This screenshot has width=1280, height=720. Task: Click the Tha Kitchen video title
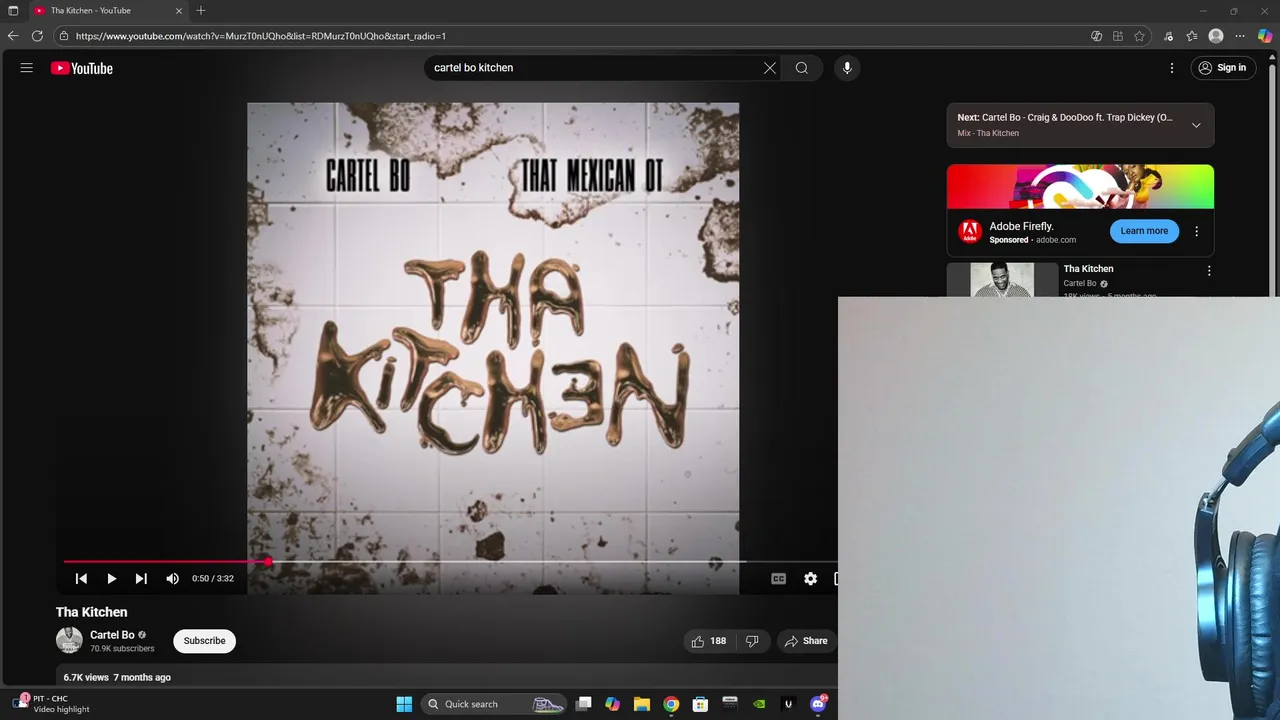click(92, 612)
